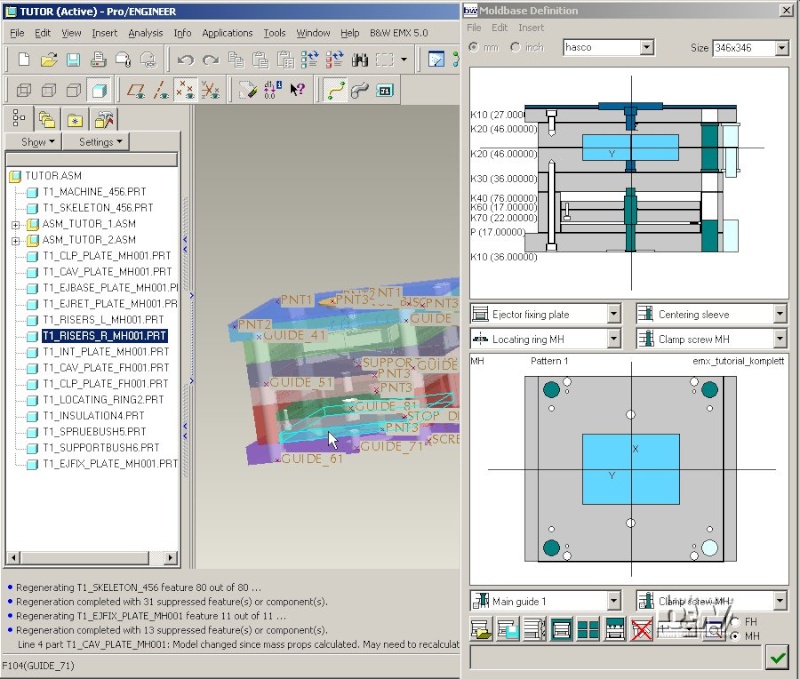Click the load moldbase assembly folder icon
This screenshot has height=679, width=800.
click(482, 629)
